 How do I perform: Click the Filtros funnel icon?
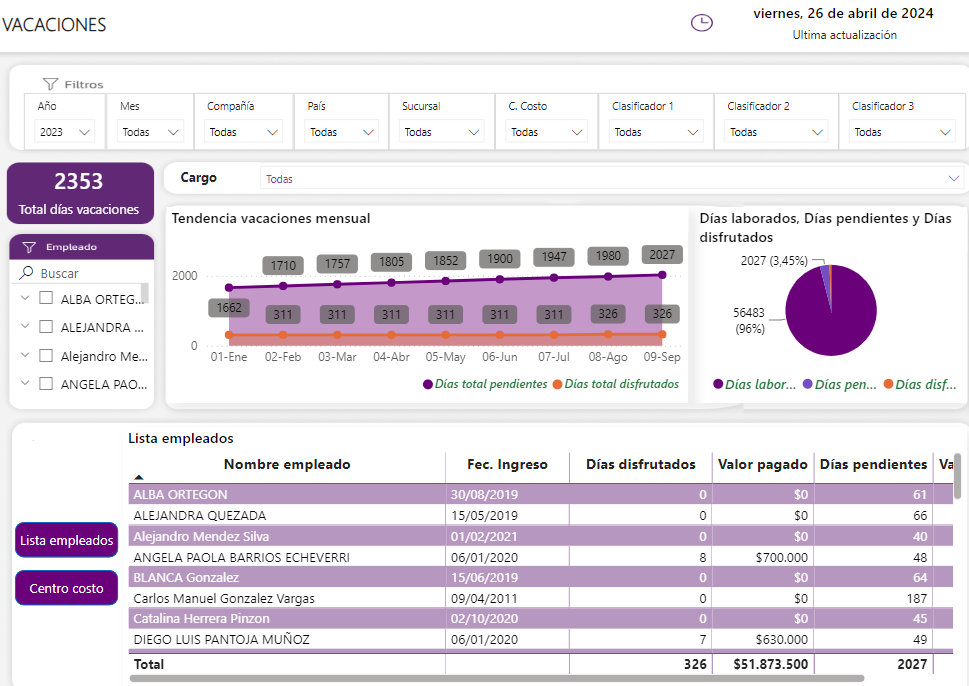point(50,84)
